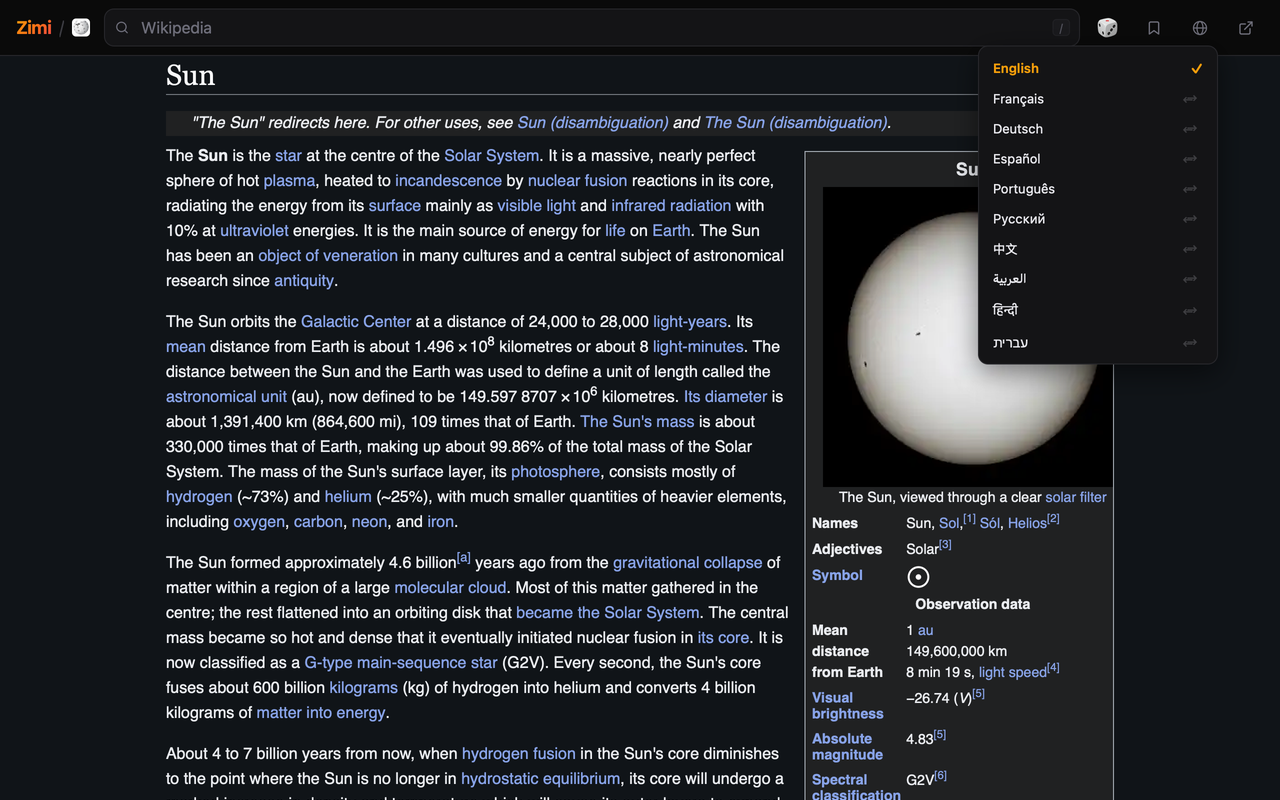This screenshot has height=800, width=1280.
Task: Click the Sun article heading
Action: (x=191, y=76)
